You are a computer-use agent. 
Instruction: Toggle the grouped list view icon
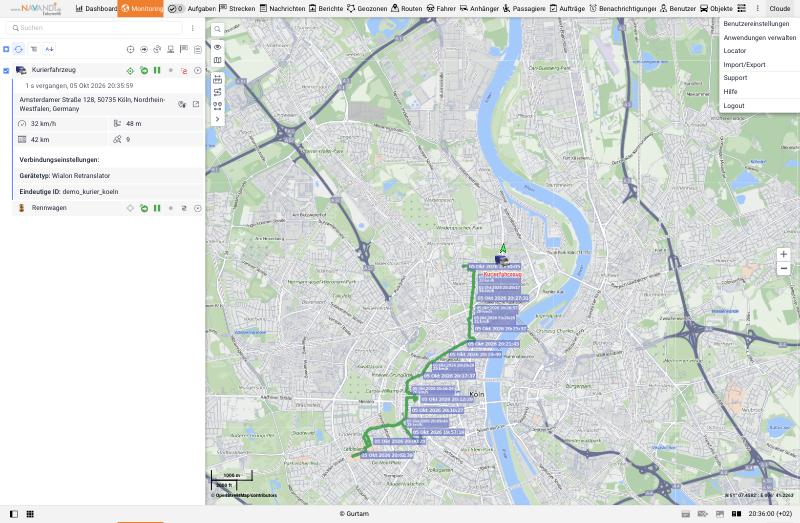[34, 49]
